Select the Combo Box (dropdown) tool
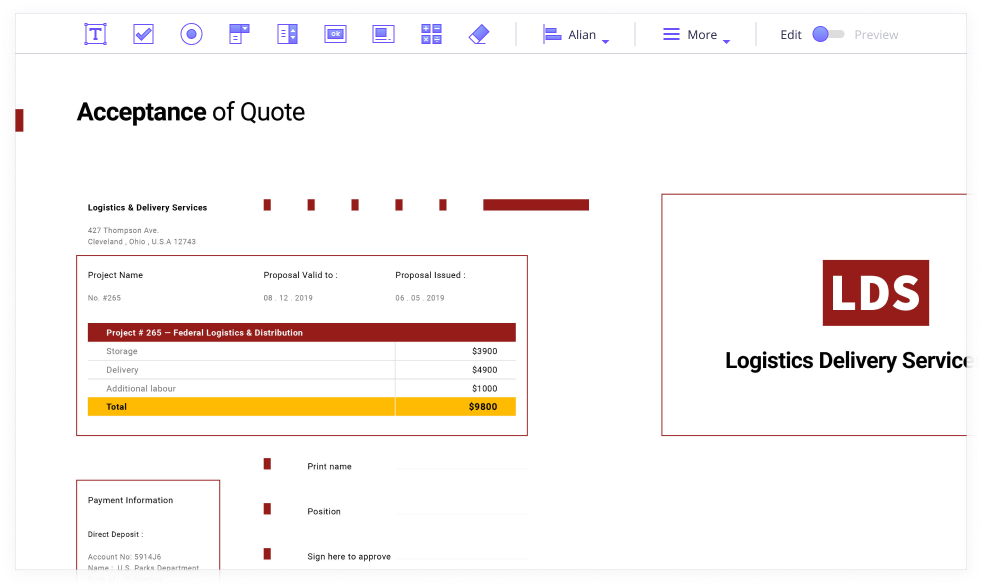Screen dimensions: 982x587 click(x=239, y=34)
